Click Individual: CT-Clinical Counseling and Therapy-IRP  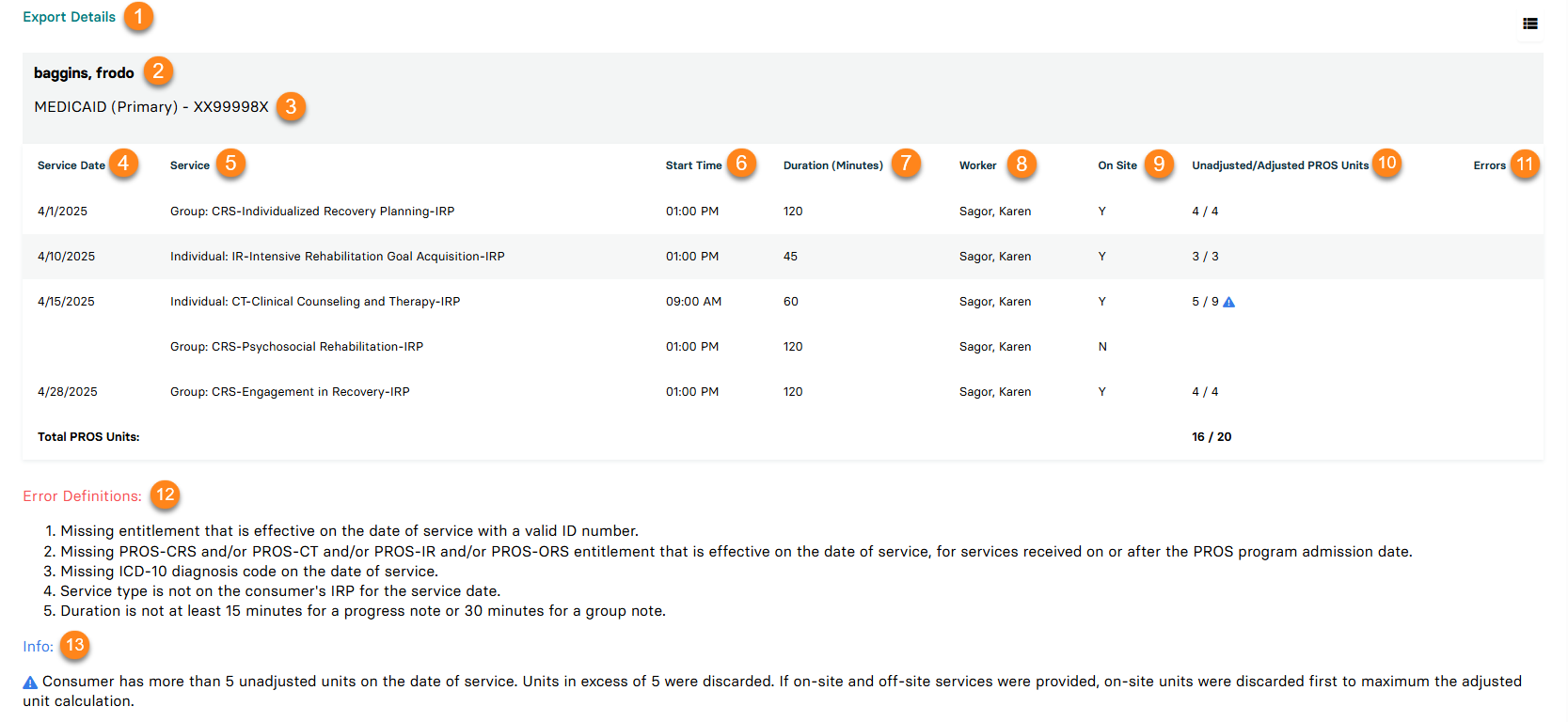point(315,302)
